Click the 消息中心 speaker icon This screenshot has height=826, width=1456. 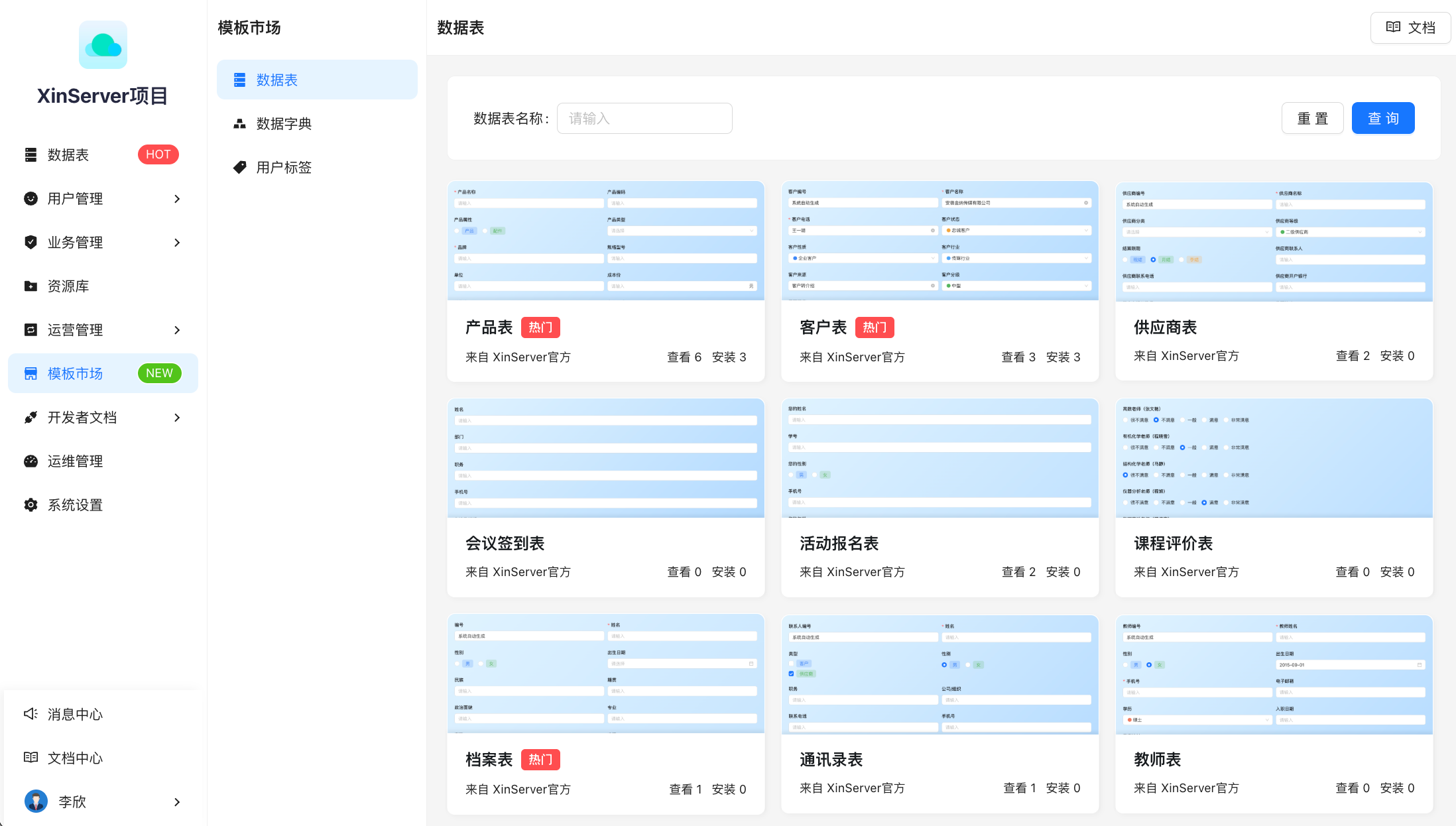click(x=30, y=714)
